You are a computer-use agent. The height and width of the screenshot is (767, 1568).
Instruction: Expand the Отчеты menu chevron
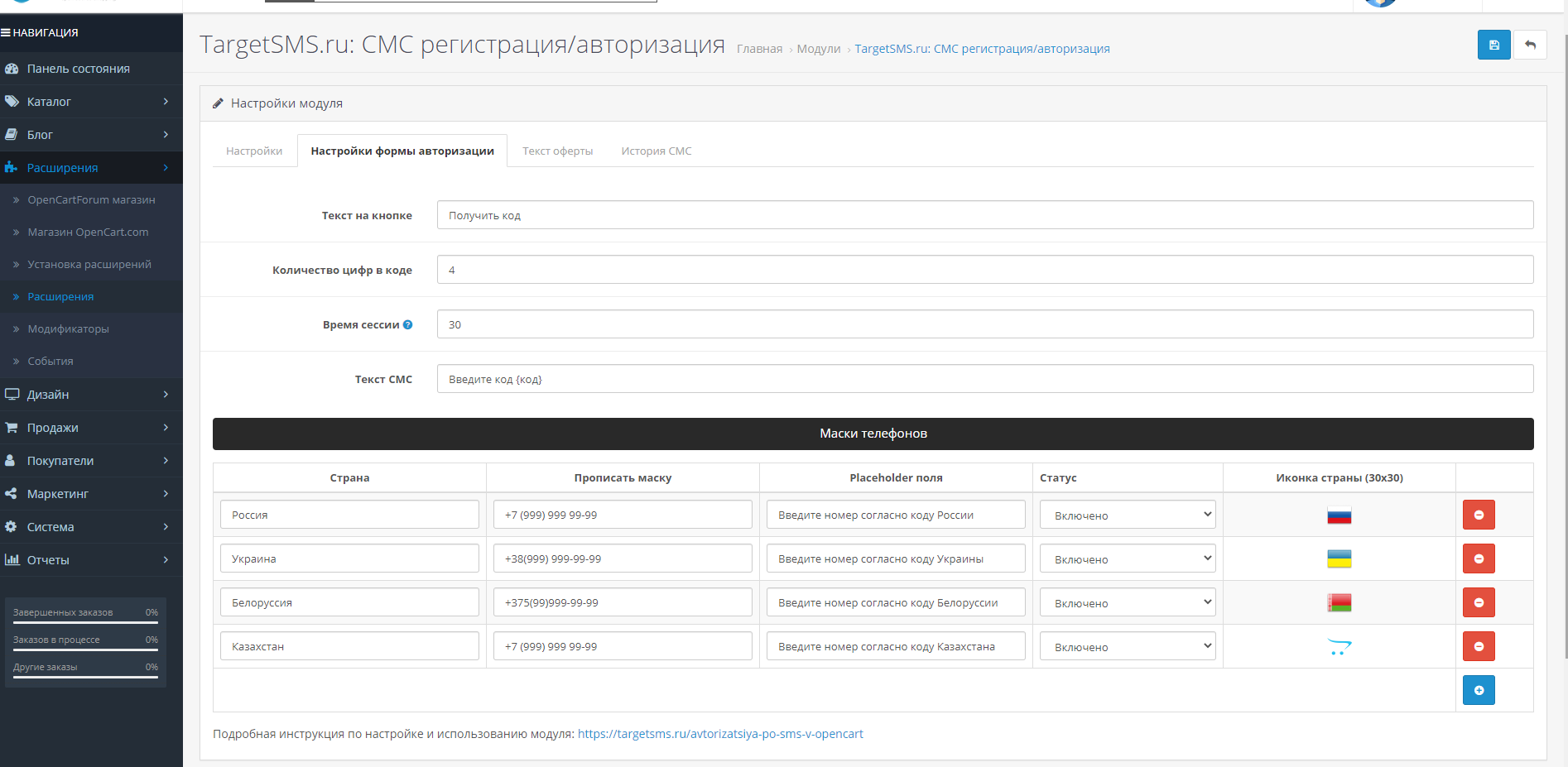point(166,560)
